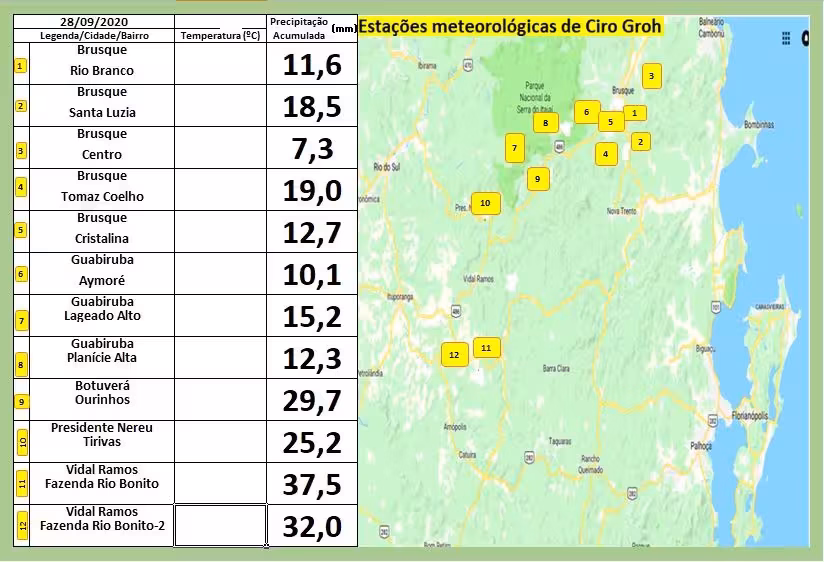Click the Estações meteorológicas de Ciro Groh title
Image resolution: width=824 pixels, height=562 pixels.
(x=509, y=27)
